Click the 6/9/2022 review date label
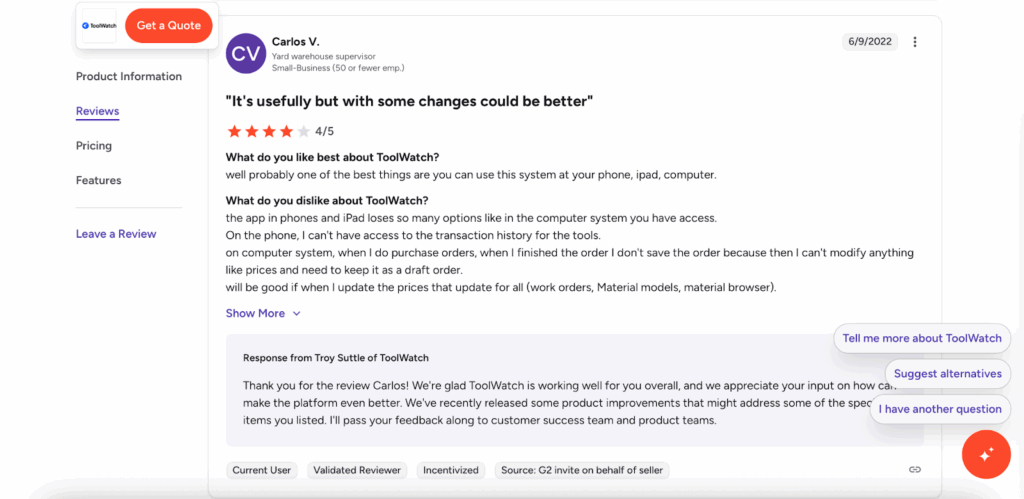 pos(869,42)
